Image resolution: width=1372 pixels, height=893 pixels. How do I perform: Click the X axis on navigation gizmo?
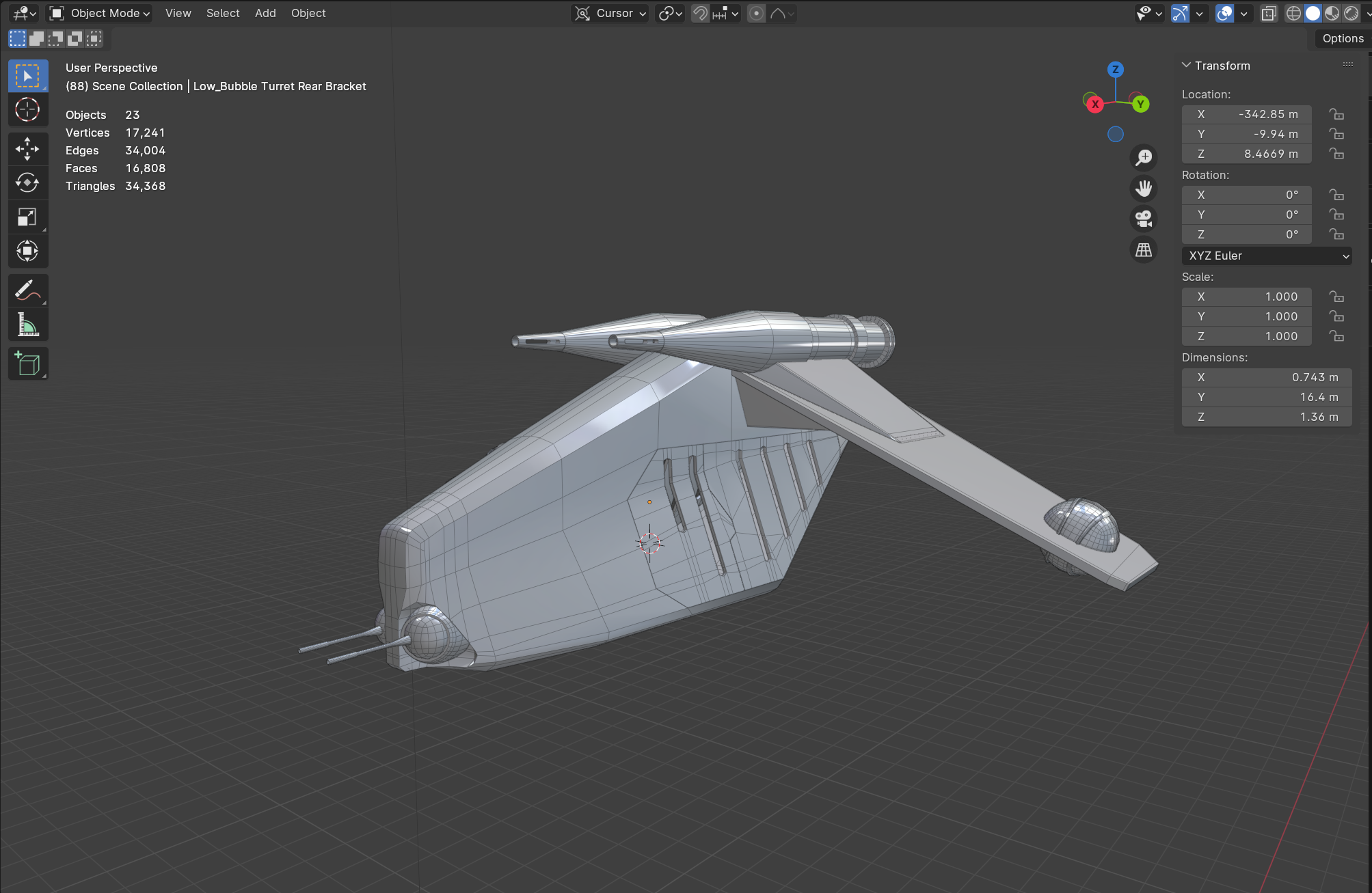tap(1095, 105)
